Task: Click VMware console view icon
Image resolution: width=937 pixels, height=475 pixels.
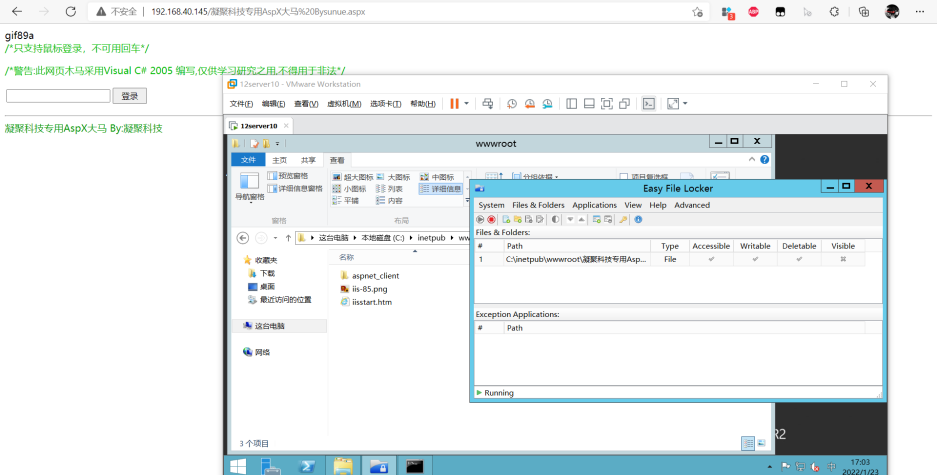Action: pyautogui.click(x=648, y=103)
